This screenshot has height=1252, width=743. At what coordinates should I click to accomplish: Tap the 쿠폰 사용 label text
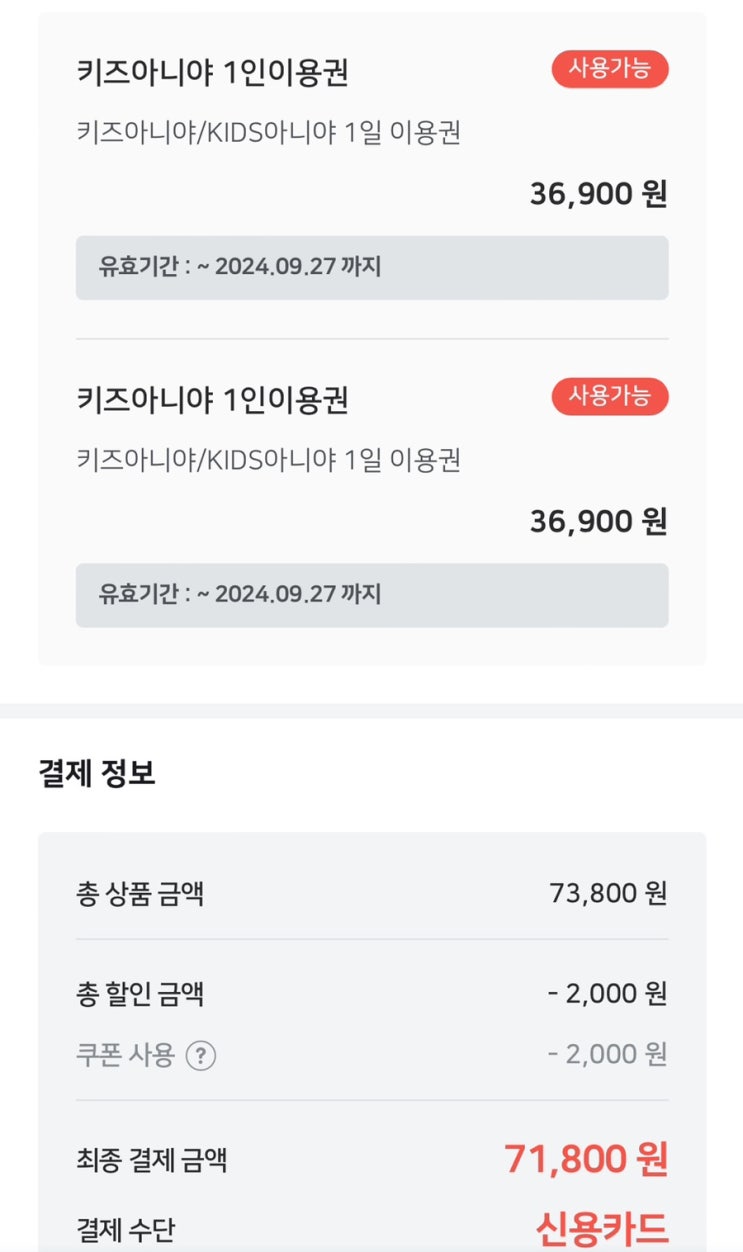[x=126, y=1055]
